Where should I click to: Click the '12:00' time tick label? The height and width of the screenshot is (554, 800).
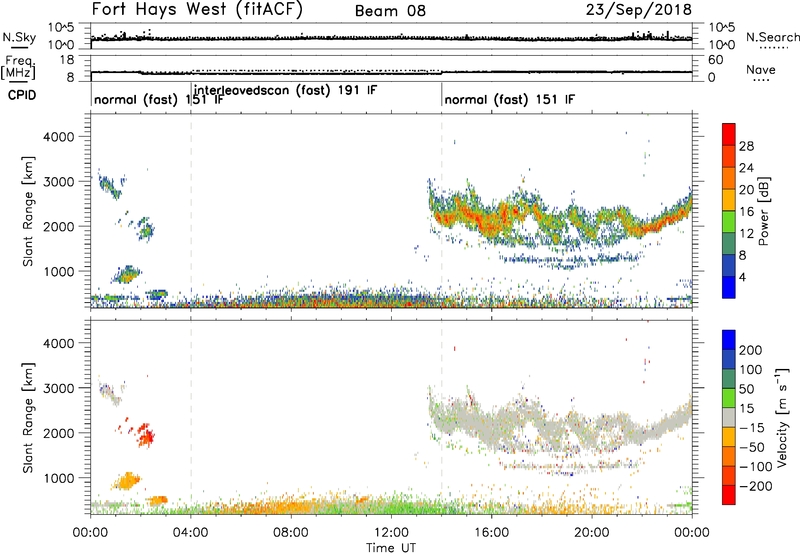pyautogui.click(x=391, y=533)
